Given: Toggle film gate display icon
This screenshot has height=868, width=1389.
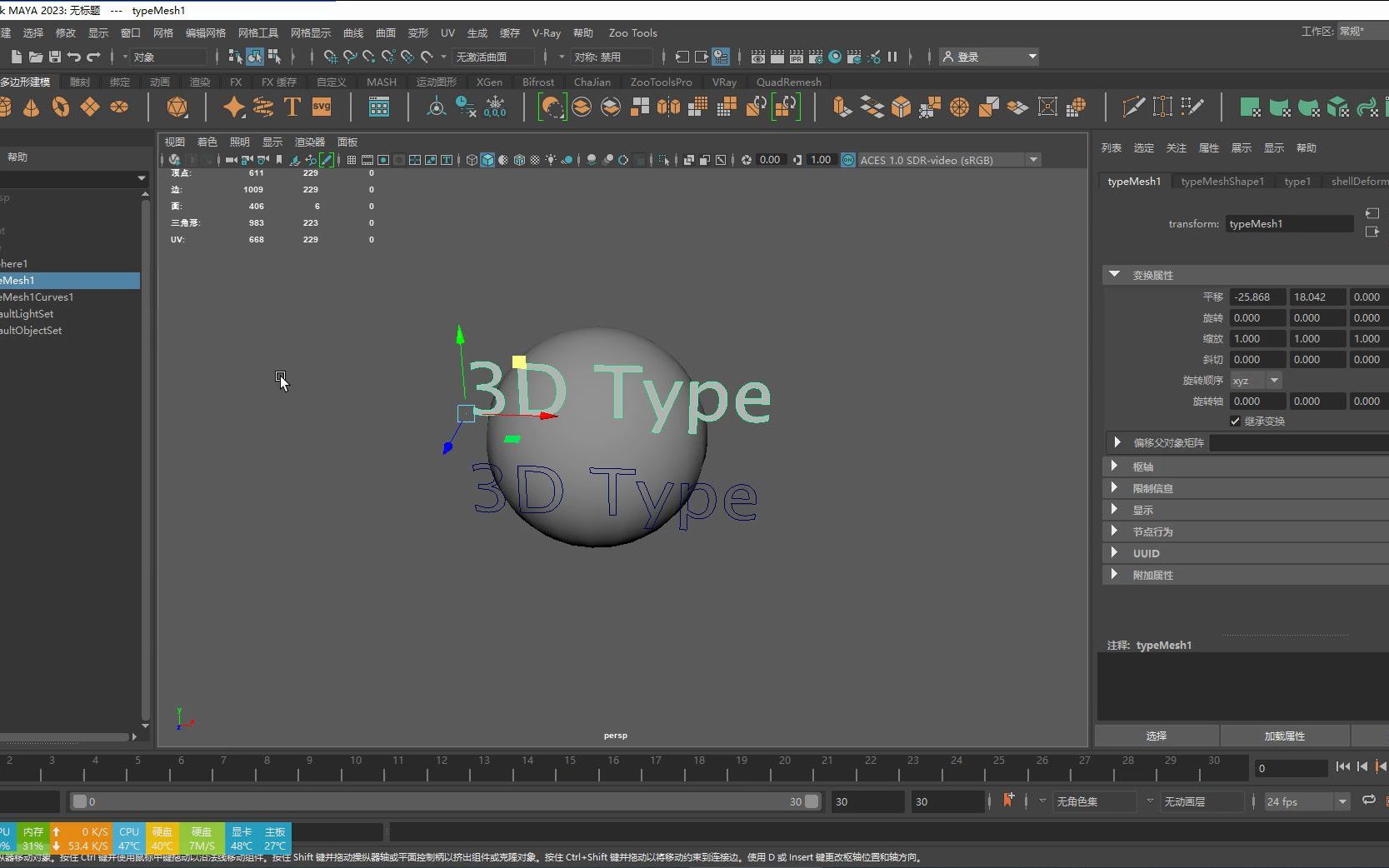Looking at the screenshot, I should pos(367,160).
